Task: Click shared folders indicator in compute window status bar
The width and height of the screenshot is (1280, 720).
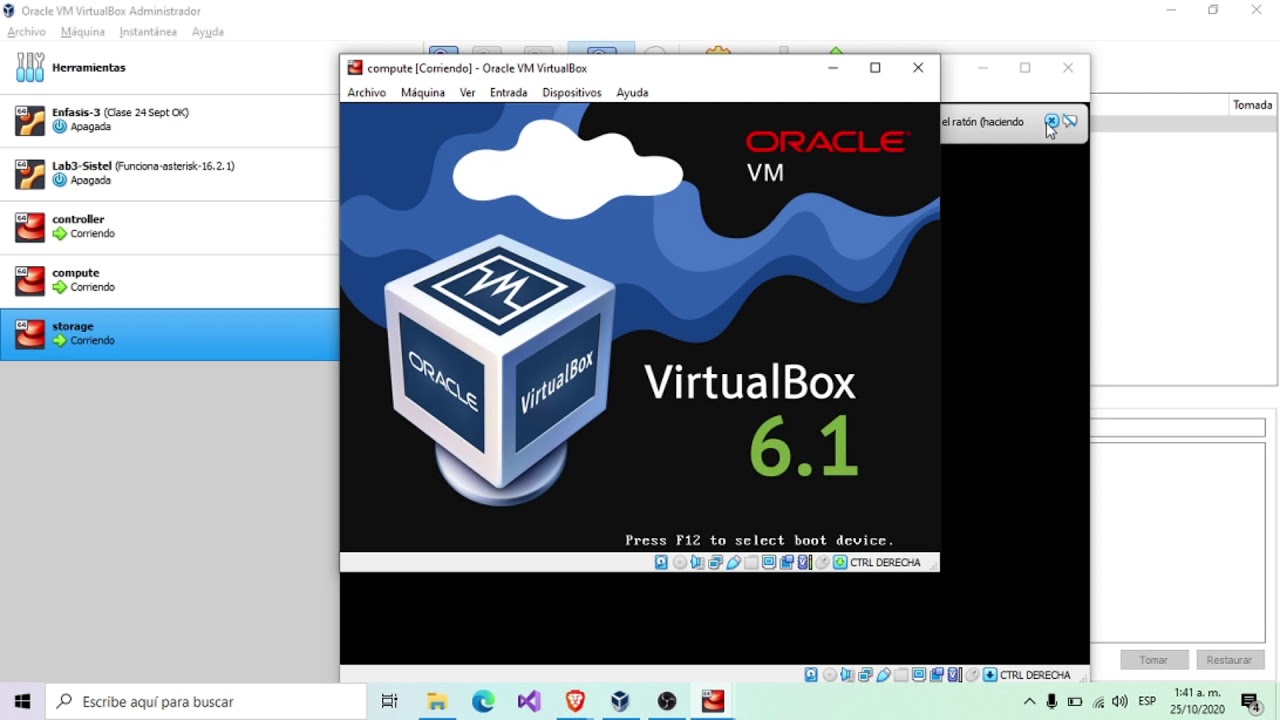Action: (751, 562)
